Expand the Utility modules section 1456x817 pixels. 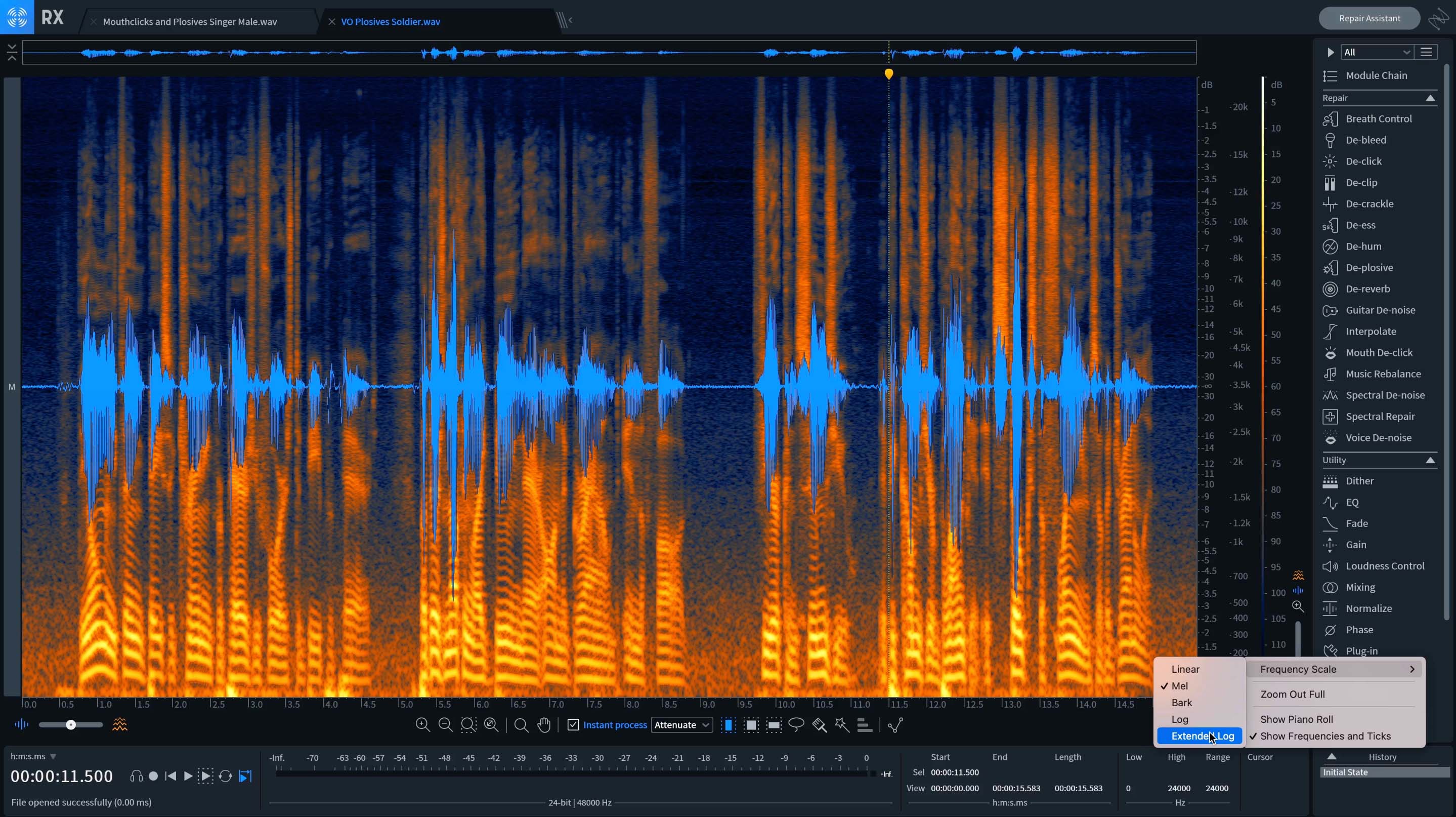[x=1432, y=459]
